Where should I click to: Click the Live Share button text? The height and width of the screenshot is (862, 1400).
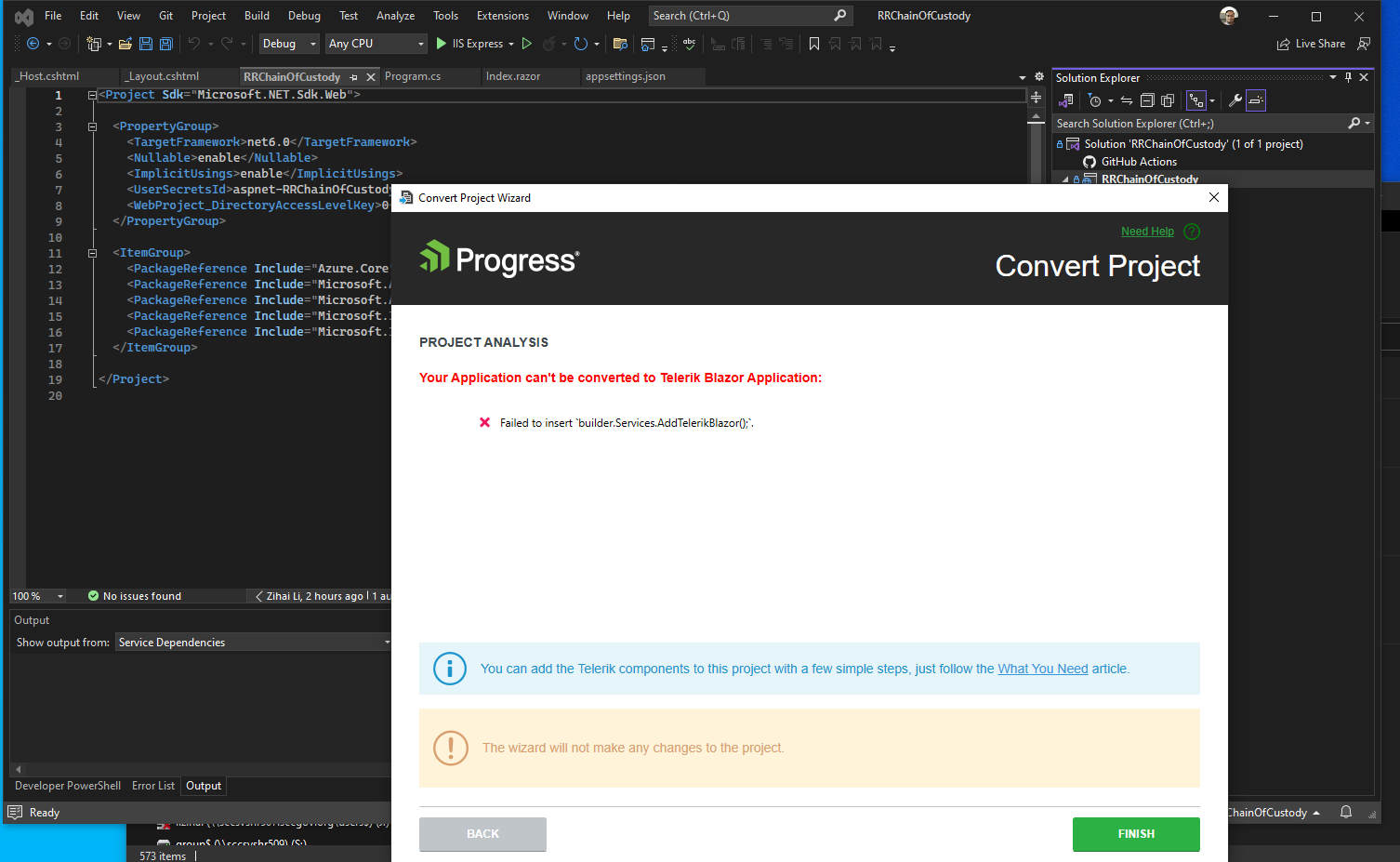(1320, 44)
